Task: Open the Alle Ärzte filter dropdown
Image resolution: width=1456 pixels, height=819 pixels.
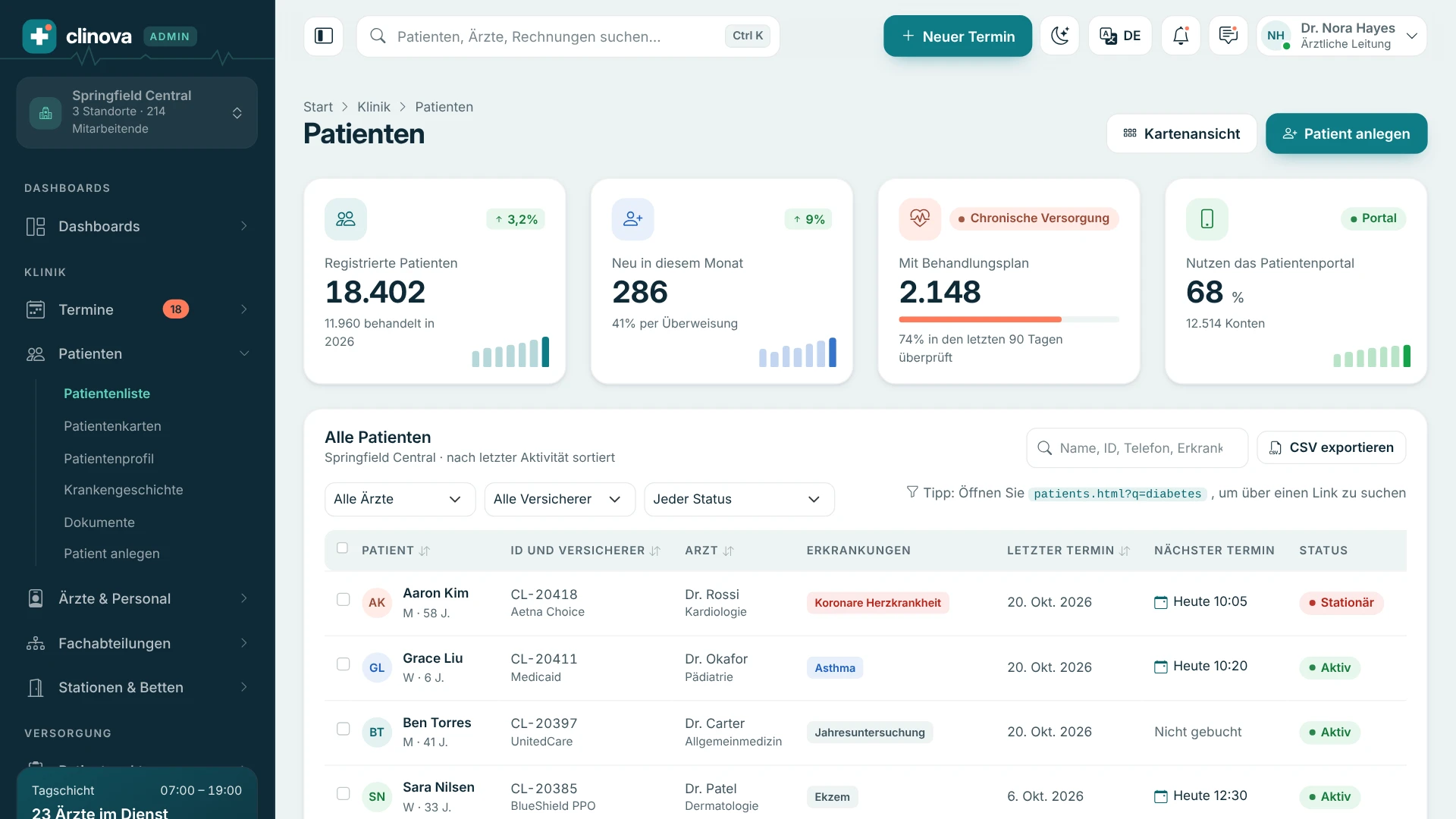Action: tap(400, 499)
